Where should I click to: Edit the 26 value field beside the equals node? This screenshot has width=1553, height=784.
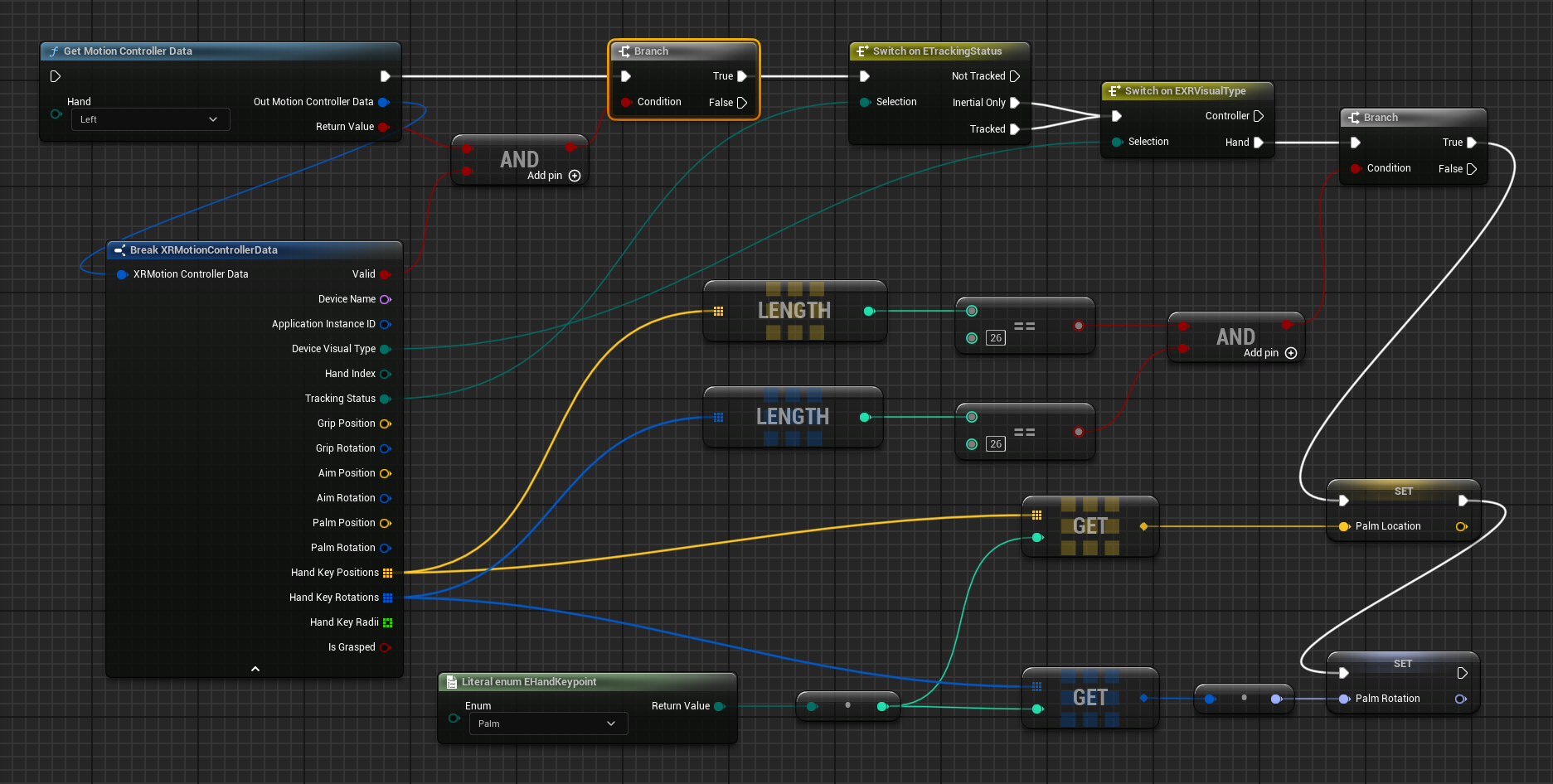click(995, 337)
